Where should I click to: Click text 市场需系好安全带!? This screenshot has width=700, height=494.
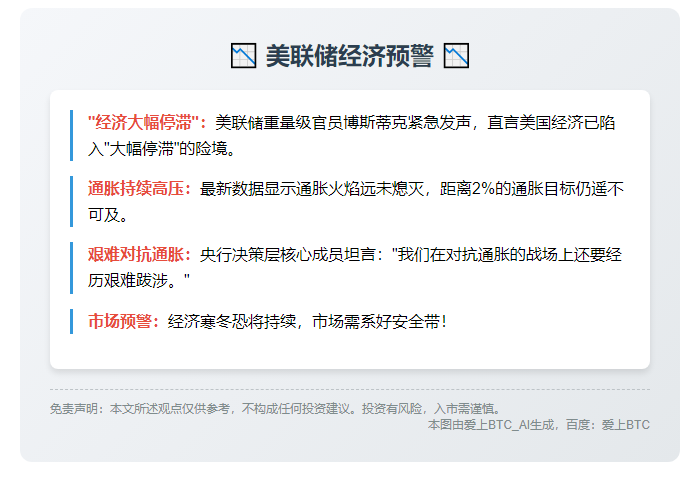379,321
